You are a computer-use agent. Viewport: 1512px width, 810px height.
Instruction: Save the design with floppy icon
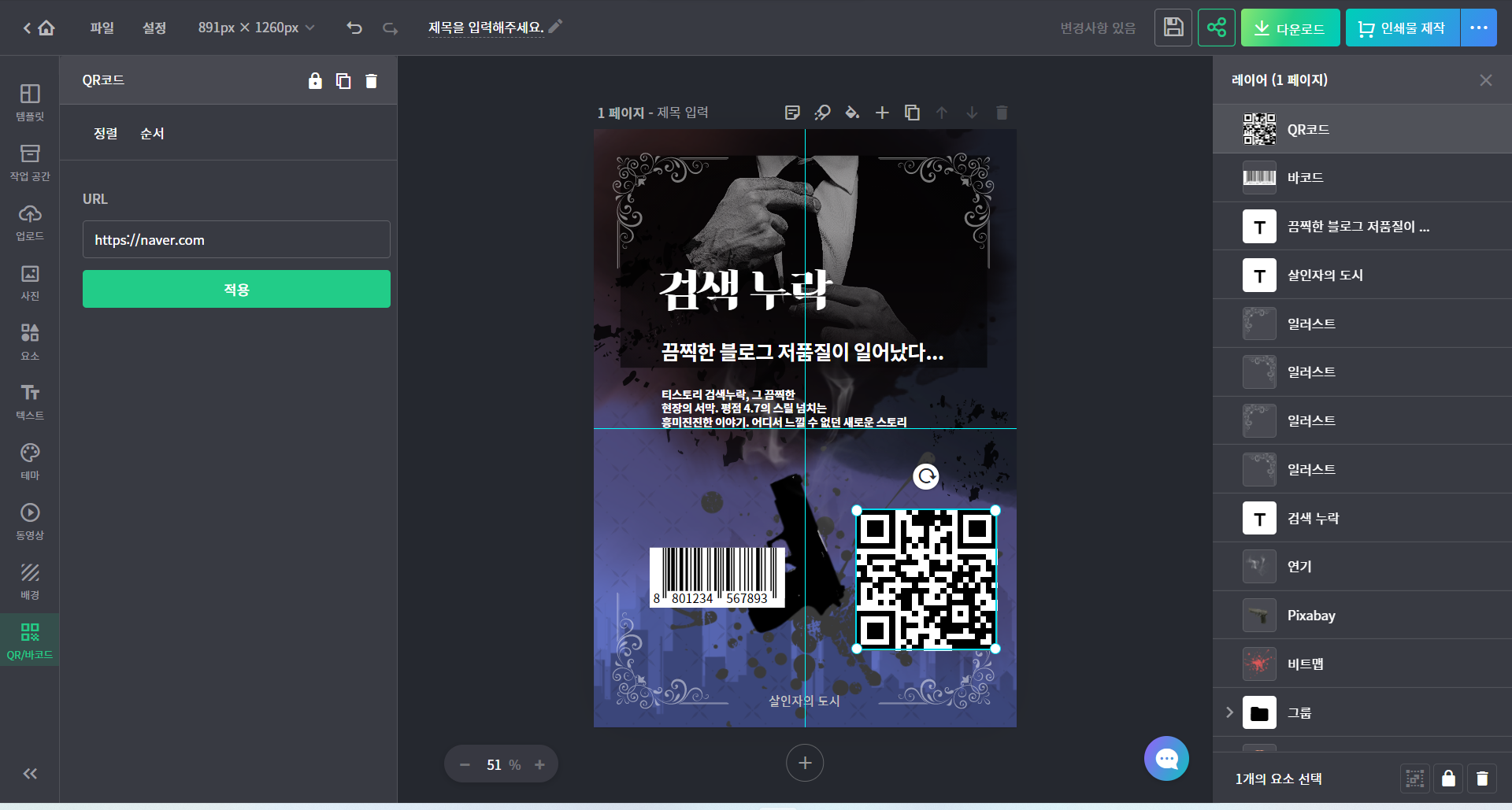click(1173, 28)
